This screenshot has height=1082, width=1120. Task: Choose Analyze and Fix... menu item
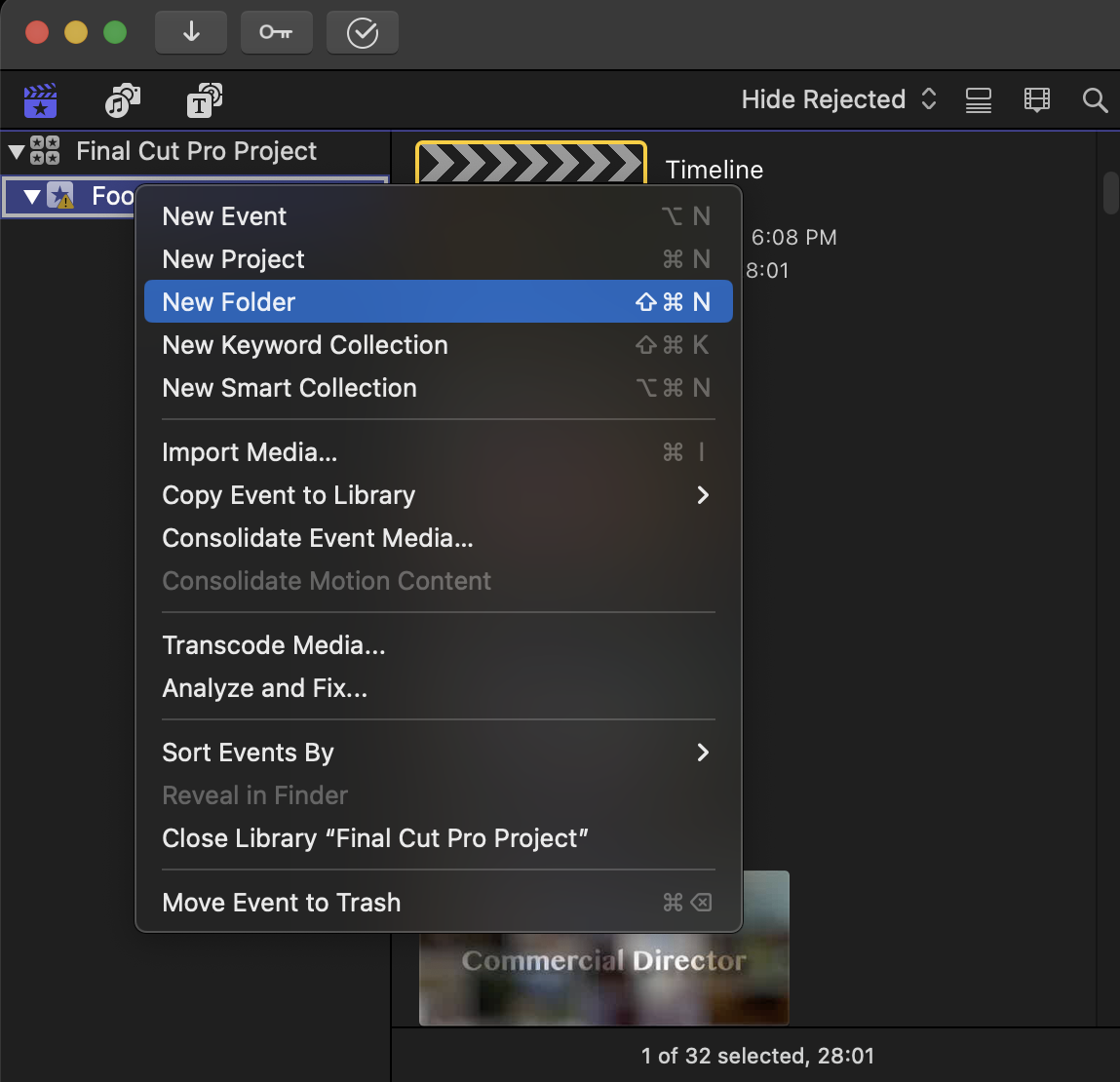point(439,688)
